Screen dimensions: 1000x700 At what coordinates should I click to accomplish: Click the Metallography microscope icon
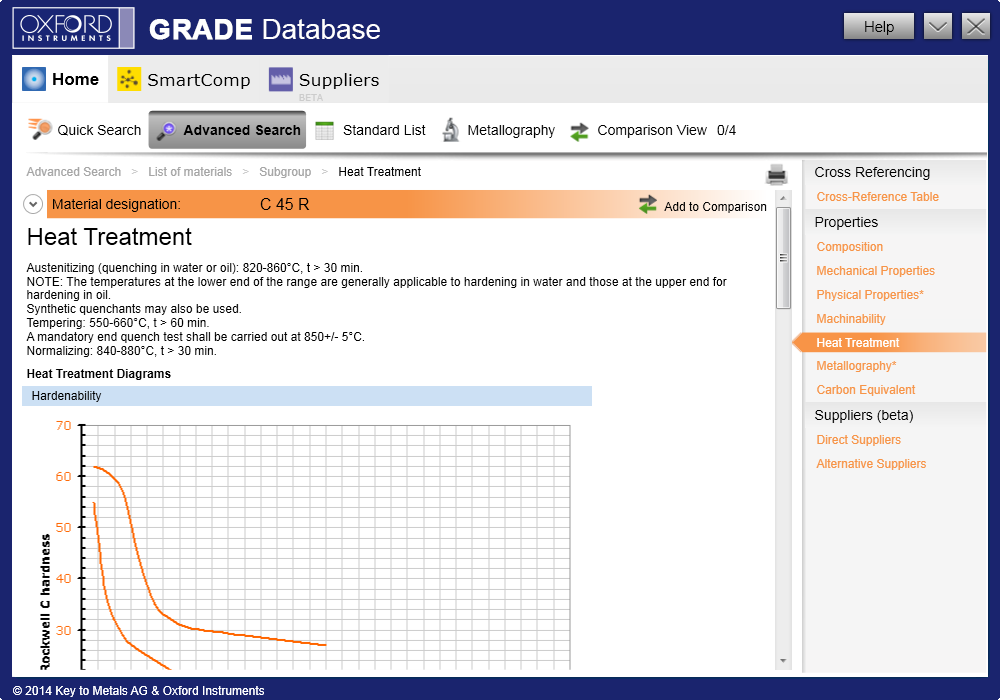pos(451,130)
